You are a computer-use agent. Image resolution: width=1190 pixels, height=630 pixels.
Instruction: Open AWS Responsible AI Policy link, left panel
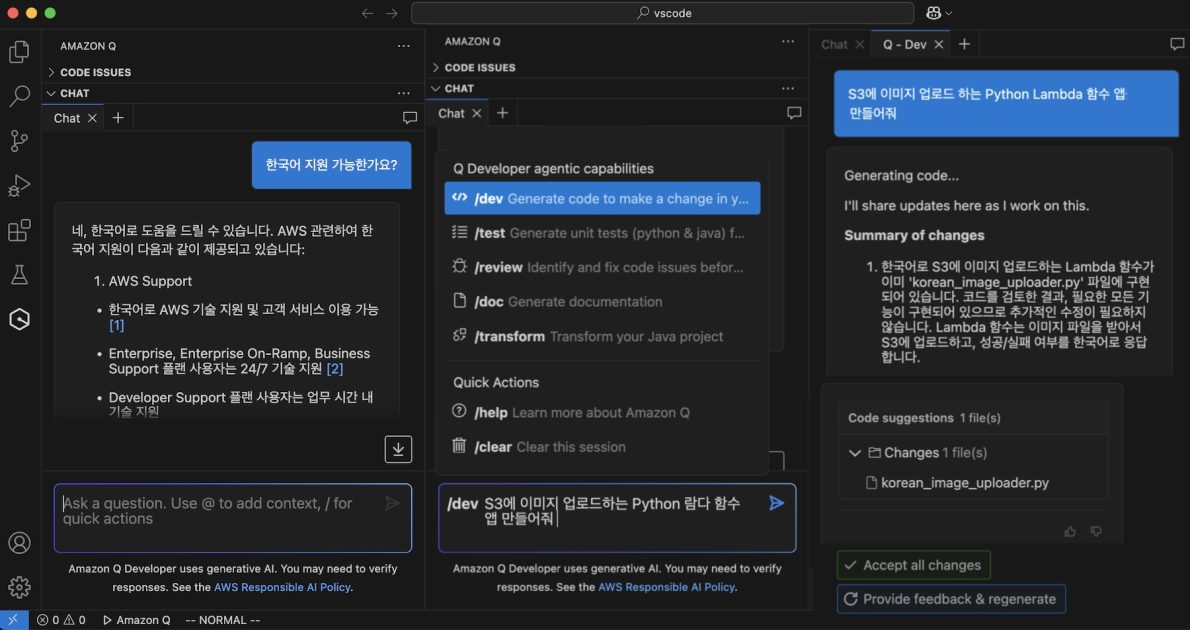point(282,587)
